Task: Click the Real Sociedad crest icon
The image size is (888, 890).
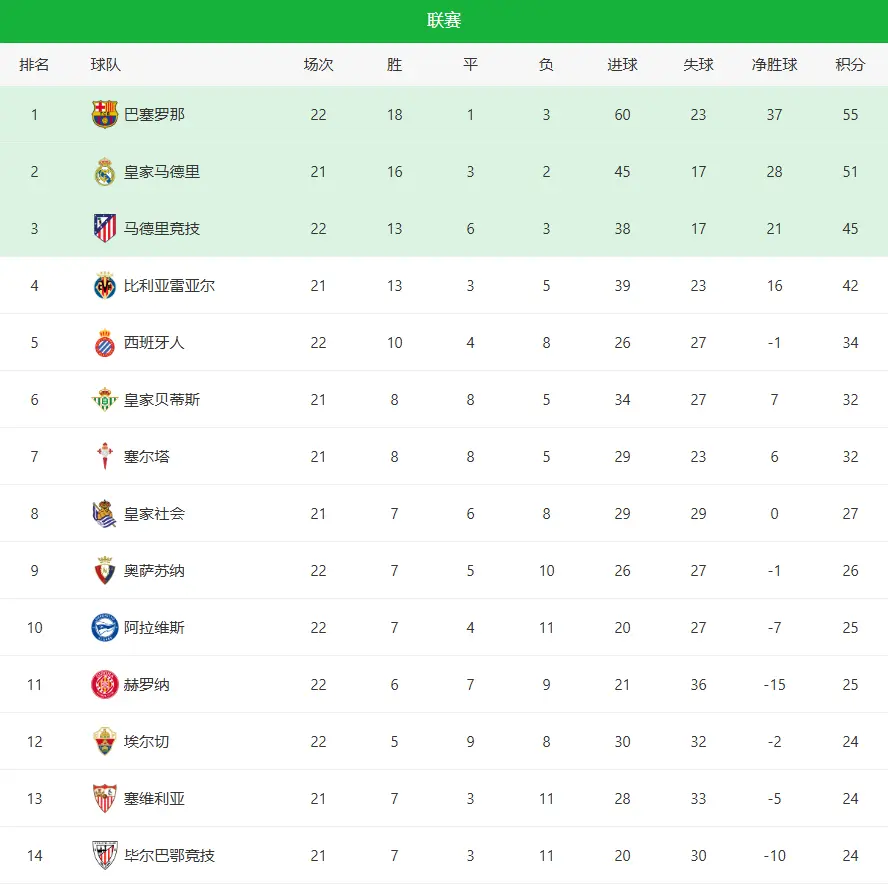Action: [105, 514]
